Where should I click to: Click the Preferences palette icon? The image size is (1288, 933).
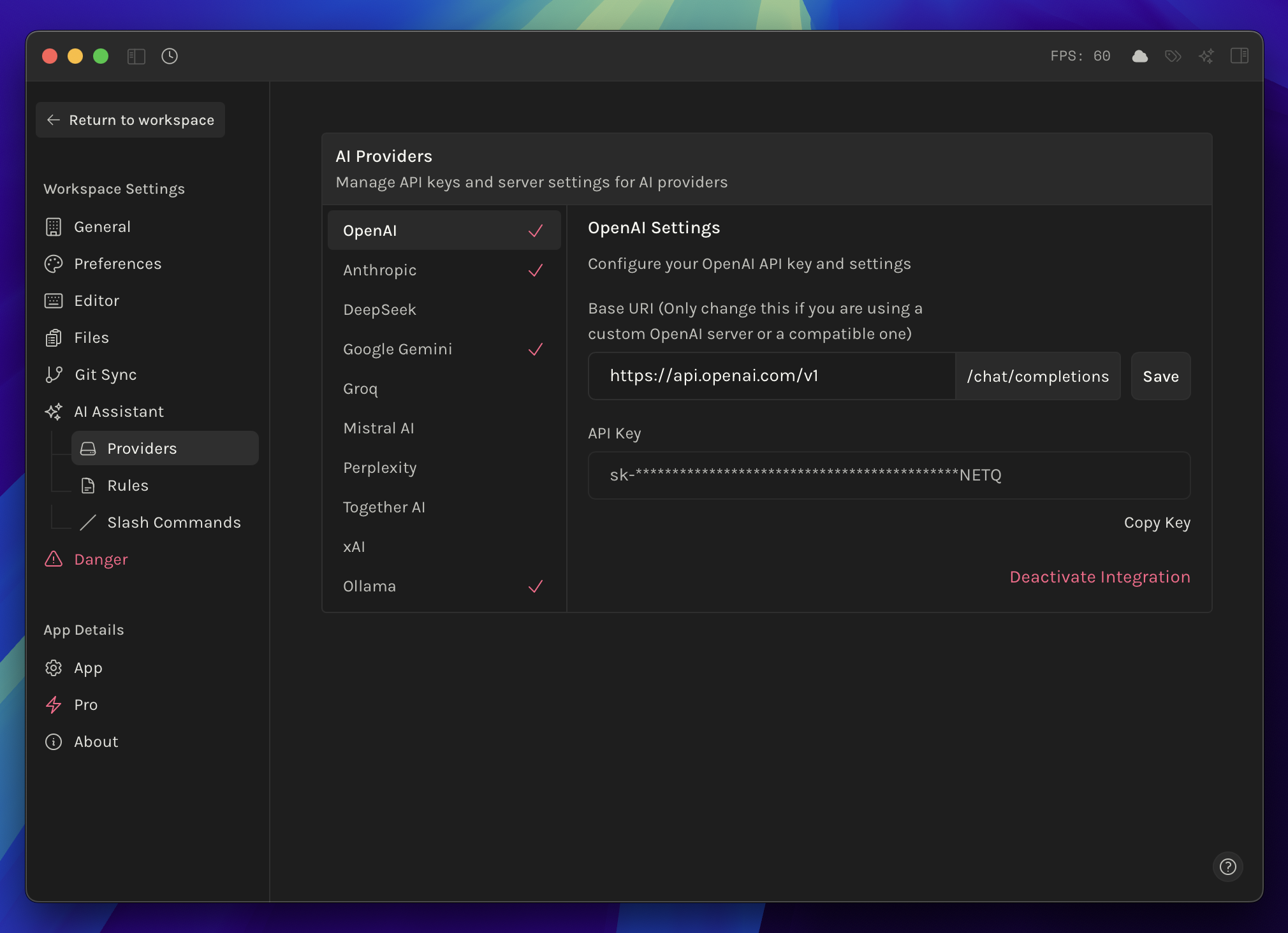(54, 264)
